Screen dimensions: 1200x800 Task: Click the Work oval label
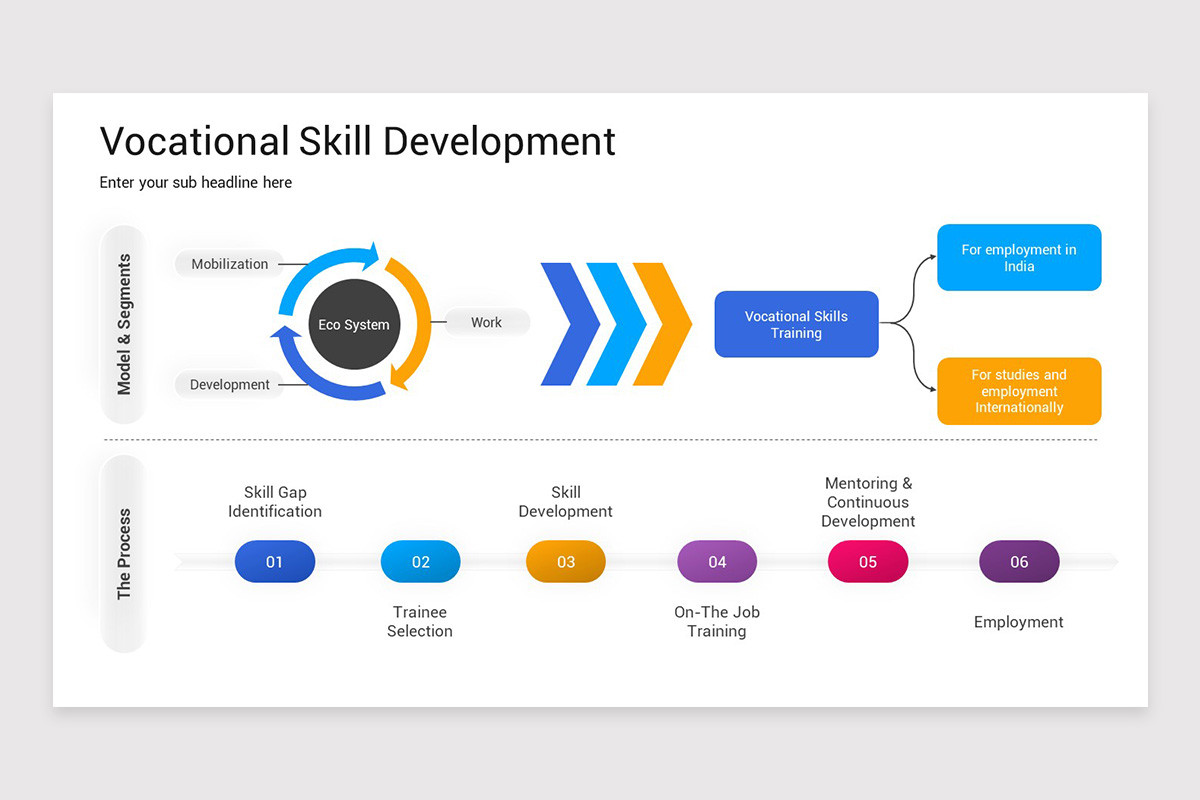coord(486,321)
